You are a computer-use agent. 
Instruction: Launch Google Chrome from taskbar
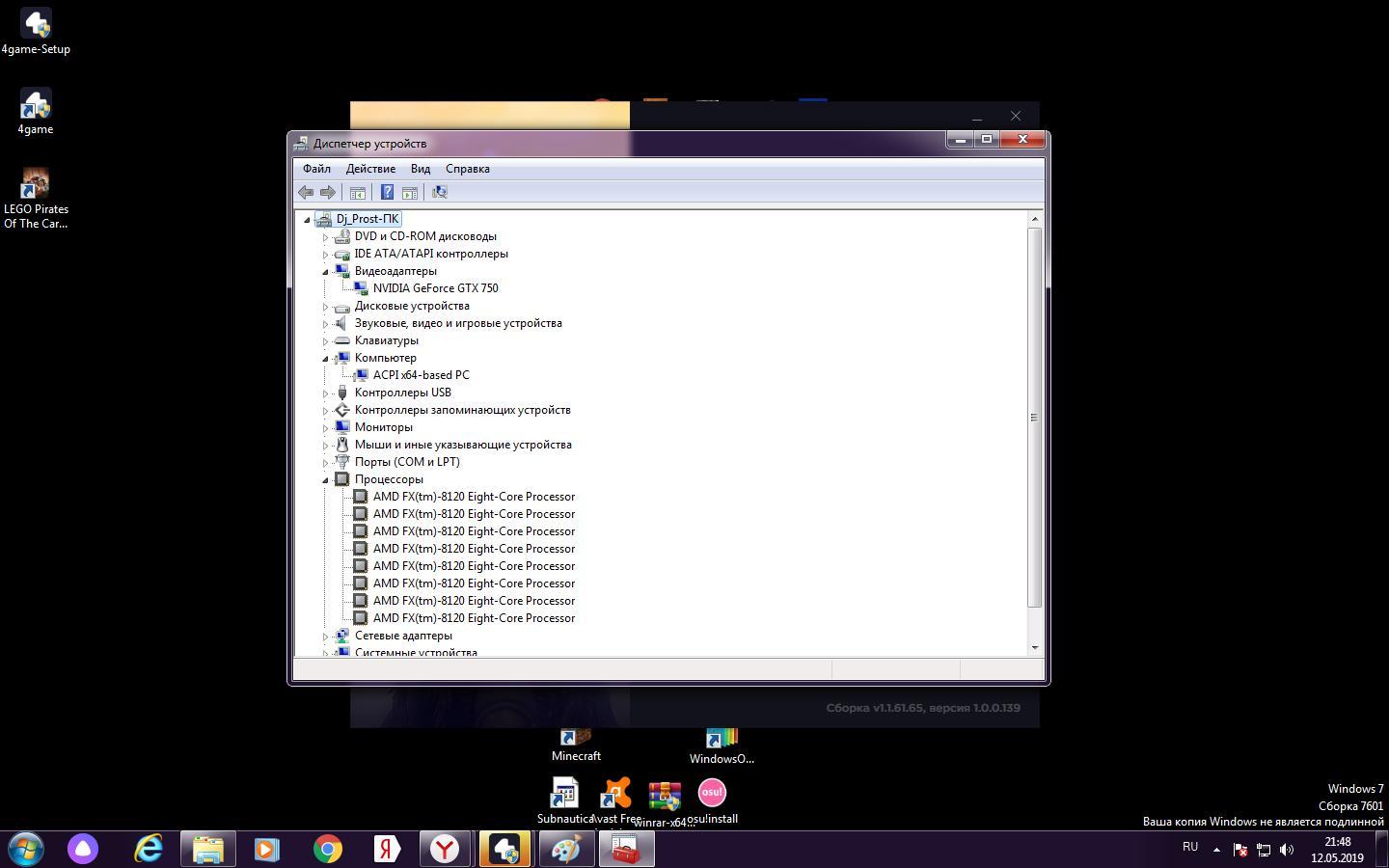coord(328,850)
